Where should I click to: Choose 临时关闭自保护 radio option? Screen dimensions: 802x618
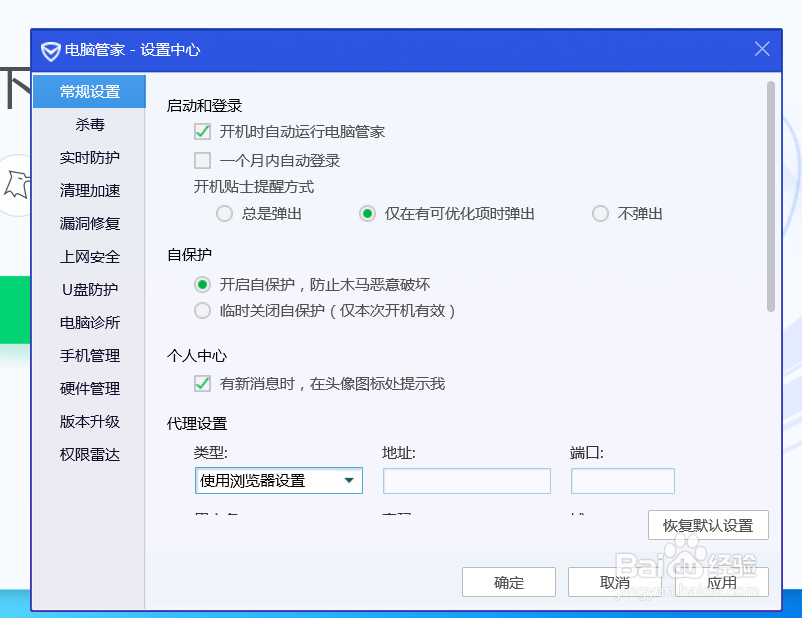203,311
